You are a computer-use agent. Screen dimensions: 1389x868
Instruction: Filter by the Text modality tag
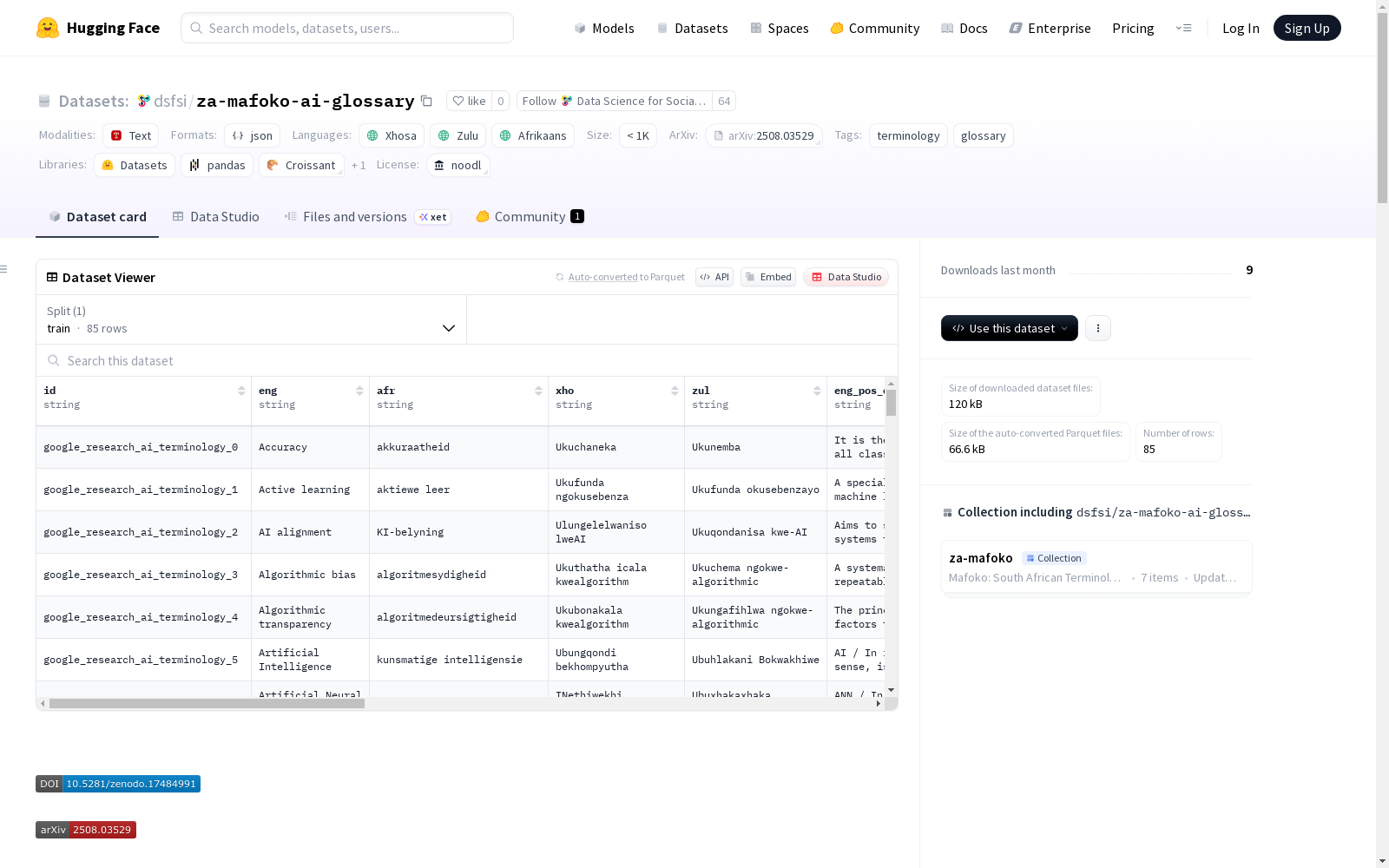131,135
